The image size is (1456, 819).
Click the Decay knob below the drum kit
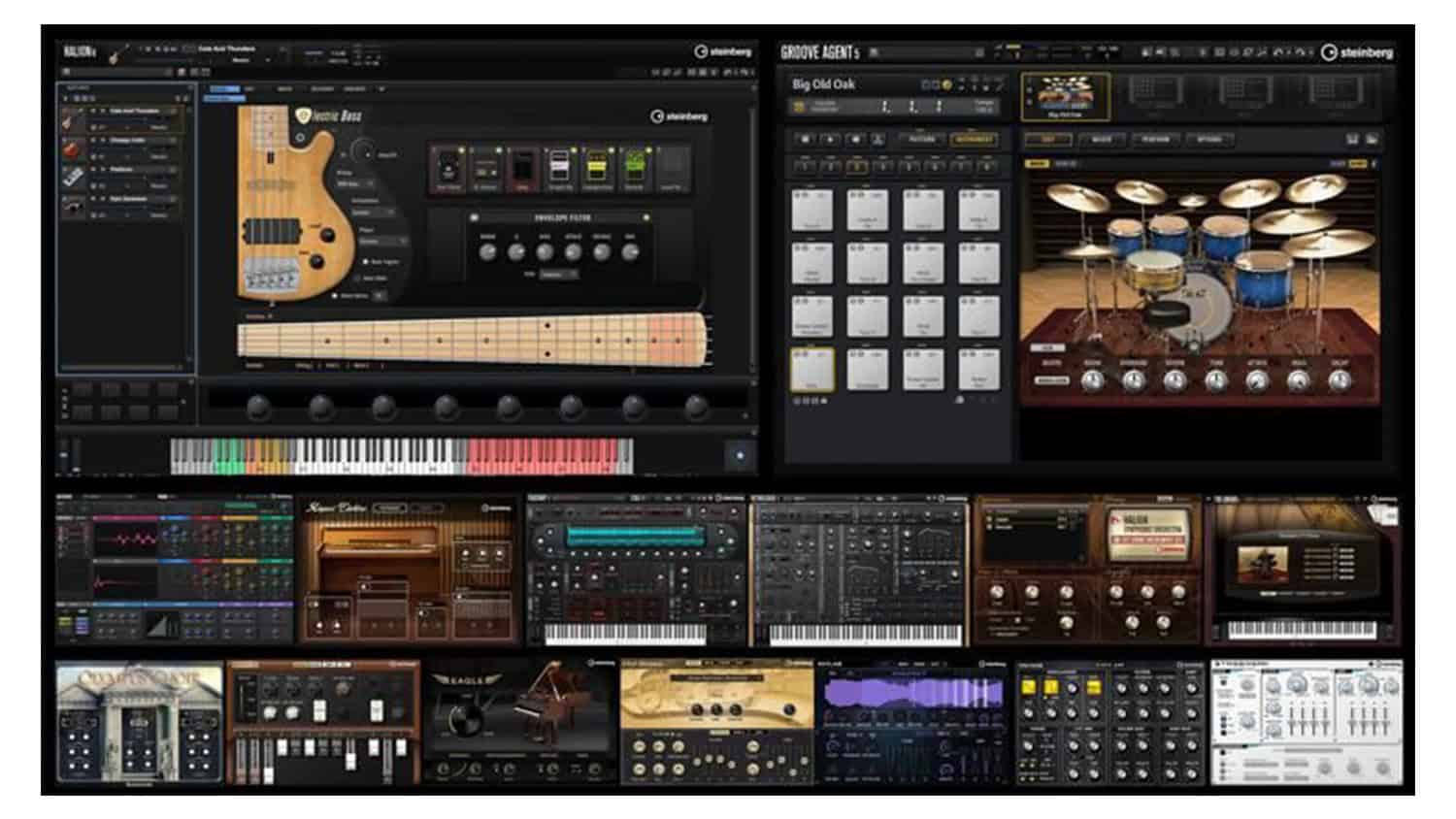tap(1340, 381)
